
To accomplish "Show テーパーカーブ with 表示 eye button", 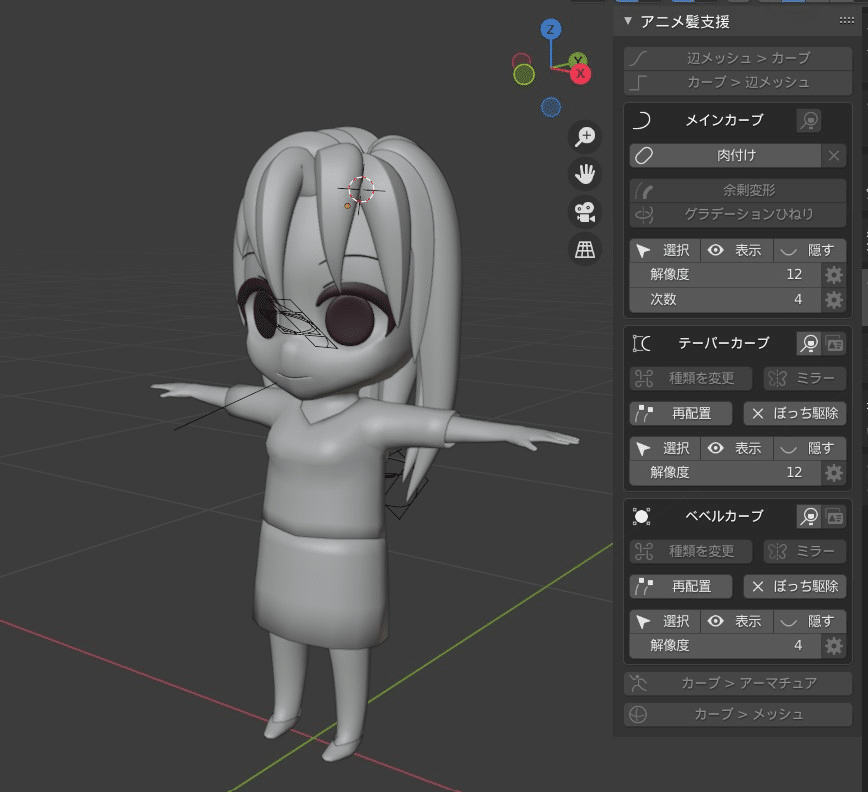I will click(737, 448).
